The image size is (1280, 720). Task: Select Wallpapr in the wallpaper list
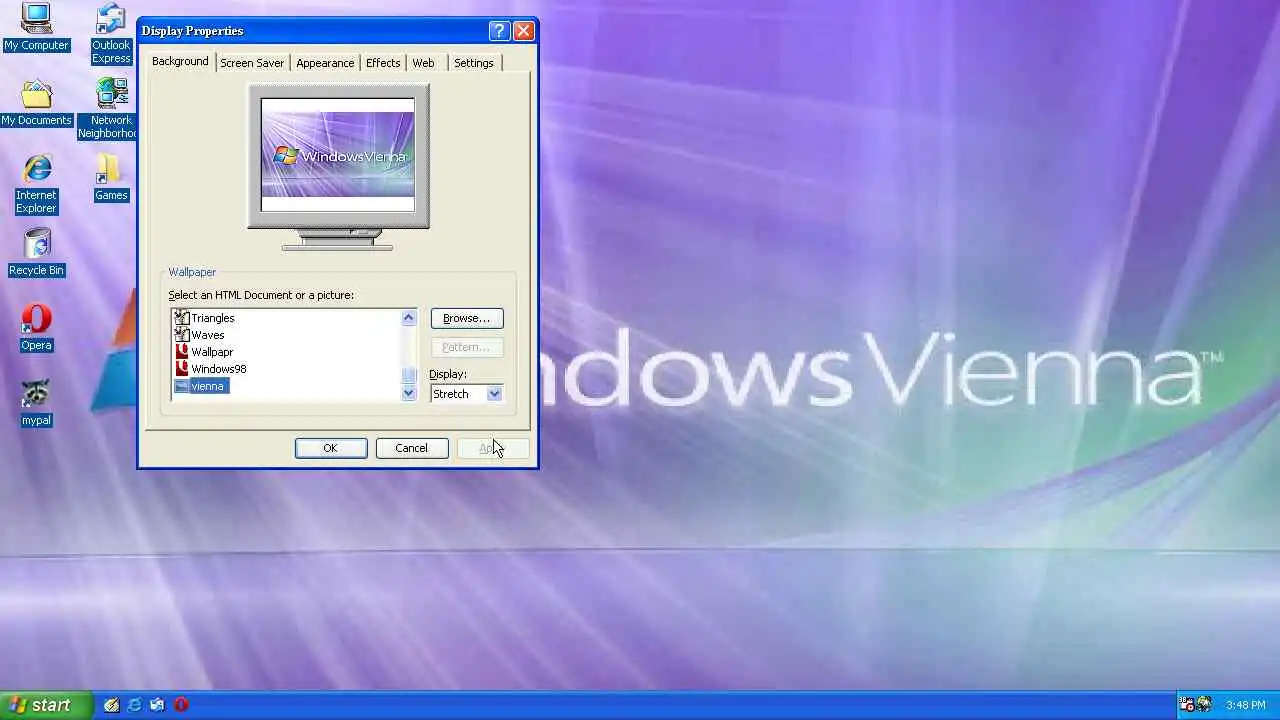tap(212, 352)
